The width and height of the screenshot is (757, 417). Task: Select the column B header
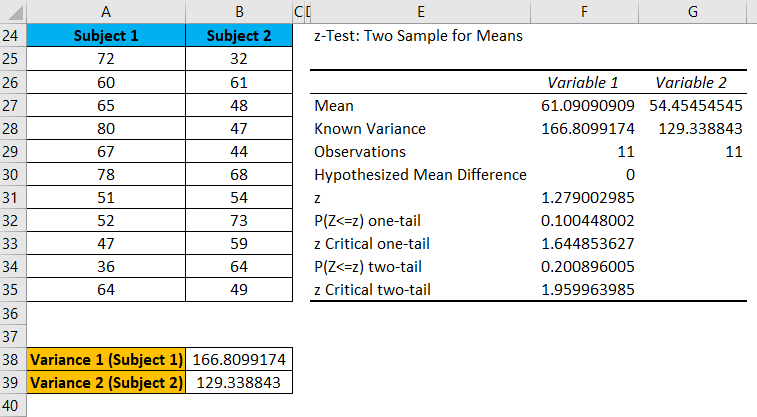pyautogui.click(x=239, y=11)
